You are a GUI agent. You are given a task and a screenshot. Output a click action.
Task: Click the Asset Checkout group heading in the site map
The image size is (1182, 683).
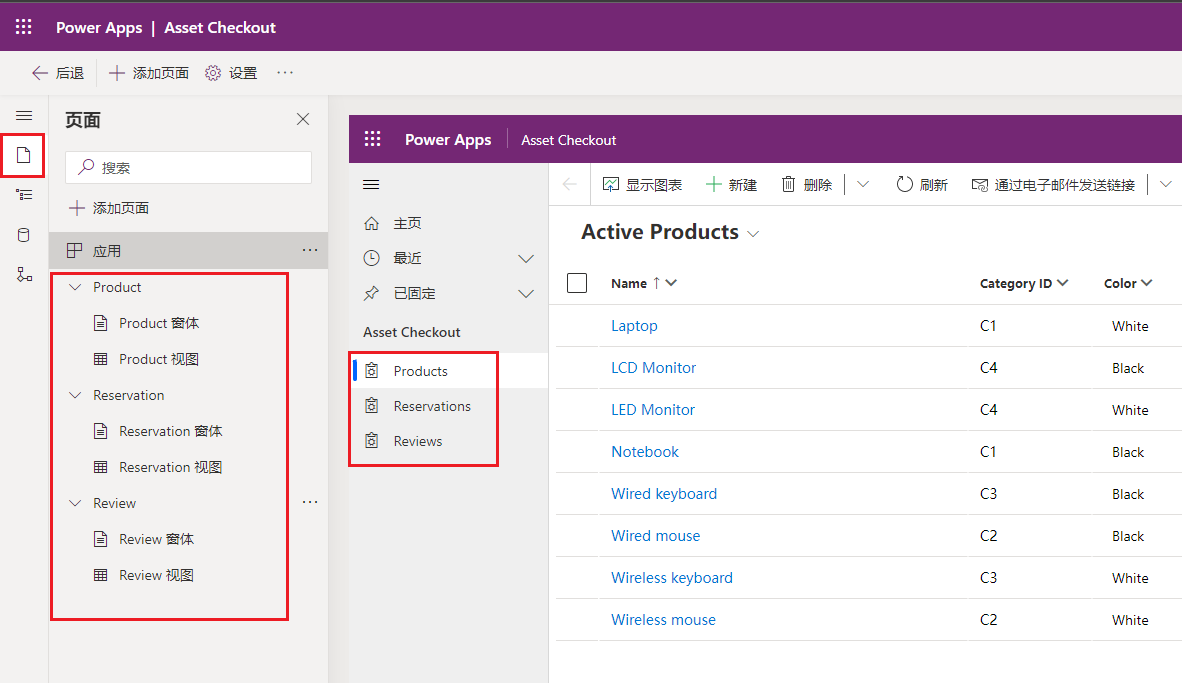coord(412,332)
